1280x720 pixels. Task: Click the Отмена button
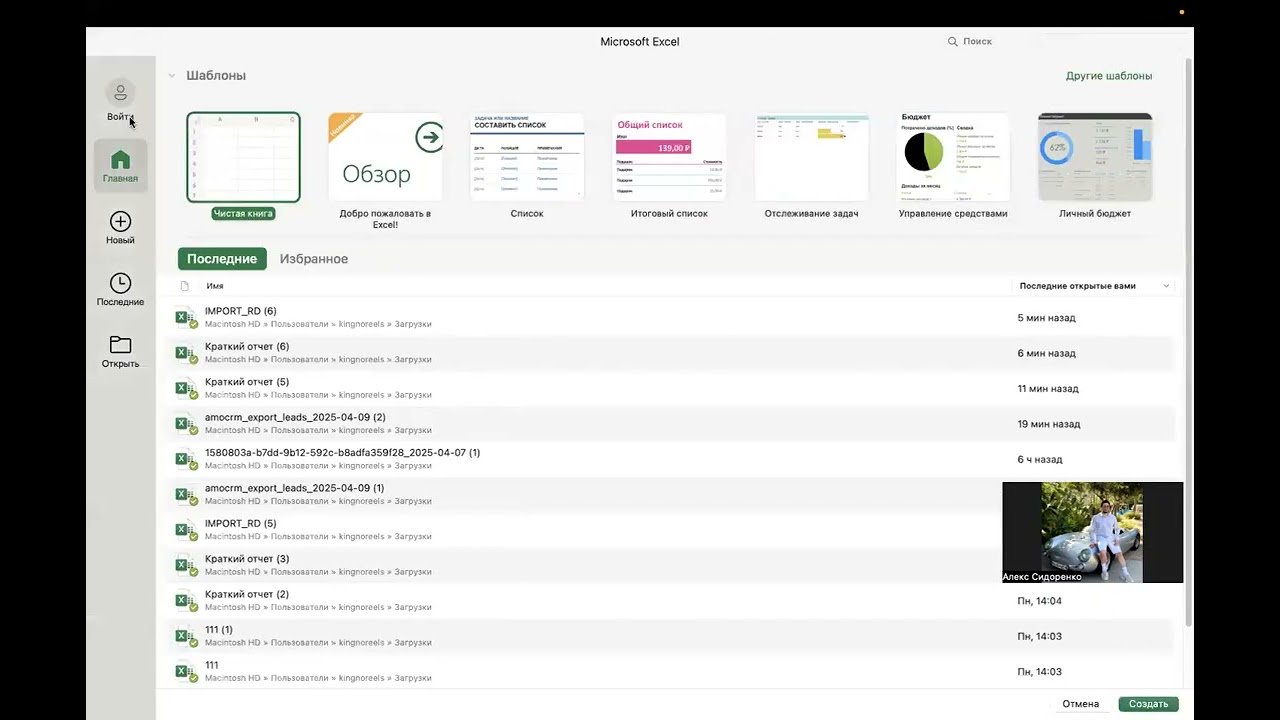click(x=1080, y=704)
